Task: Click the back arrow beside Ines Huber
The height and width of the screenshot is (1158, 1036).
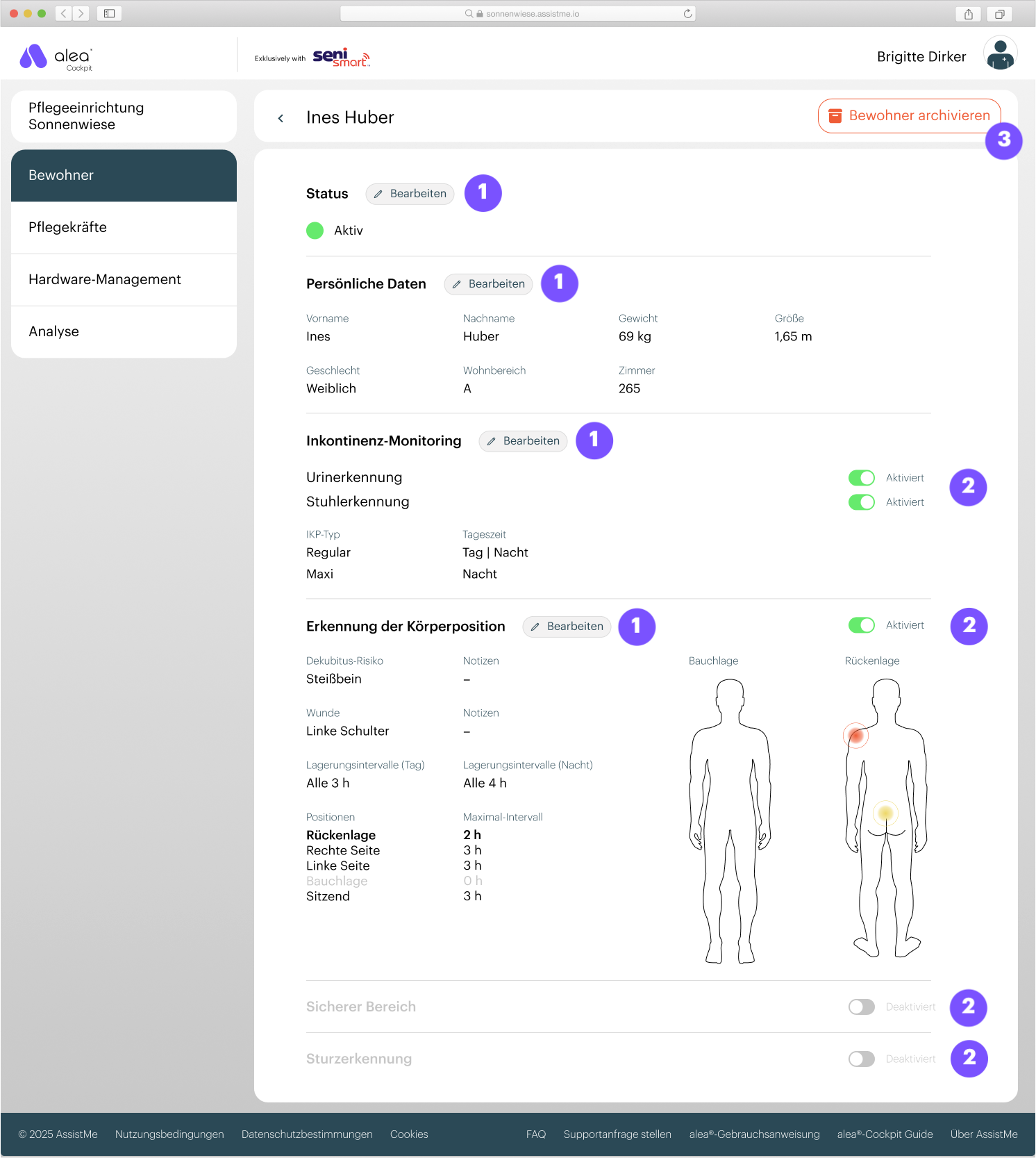Action: [x=281, y=118]
